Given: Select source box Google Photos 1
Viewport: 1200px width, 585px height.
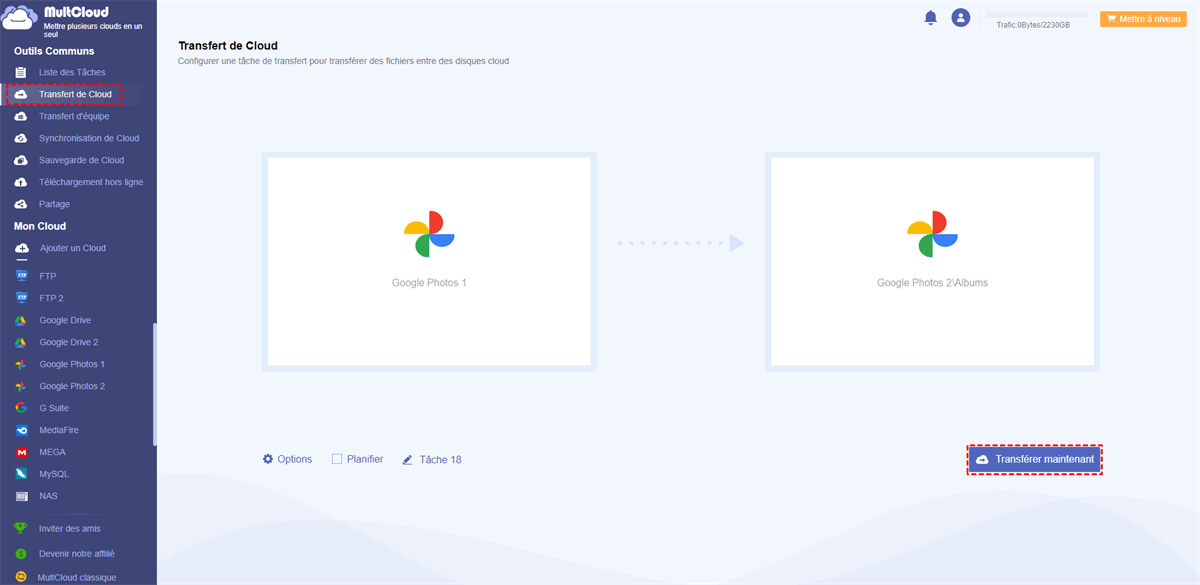Looking at the screenshot, I should 429,261.
